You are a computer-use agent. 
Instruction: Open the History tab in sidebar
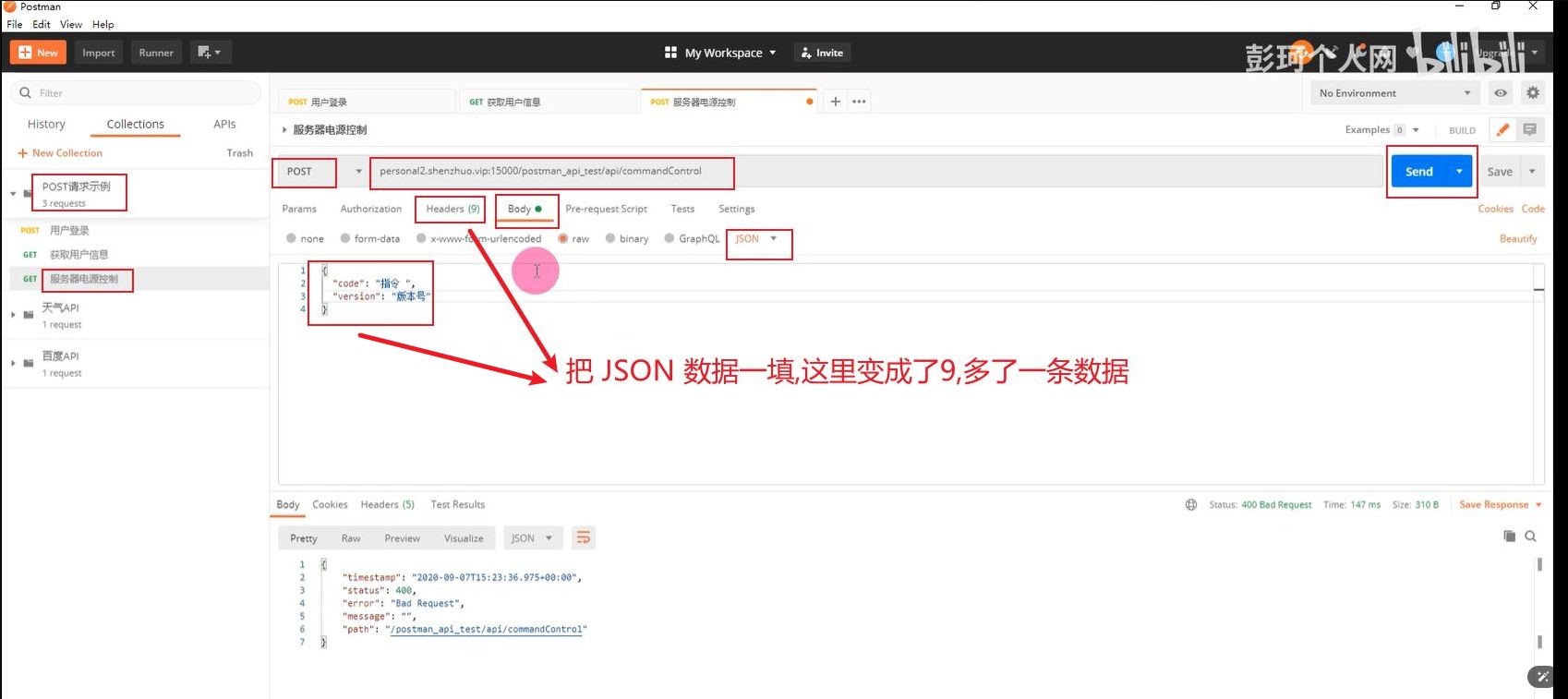coord(46,125)
